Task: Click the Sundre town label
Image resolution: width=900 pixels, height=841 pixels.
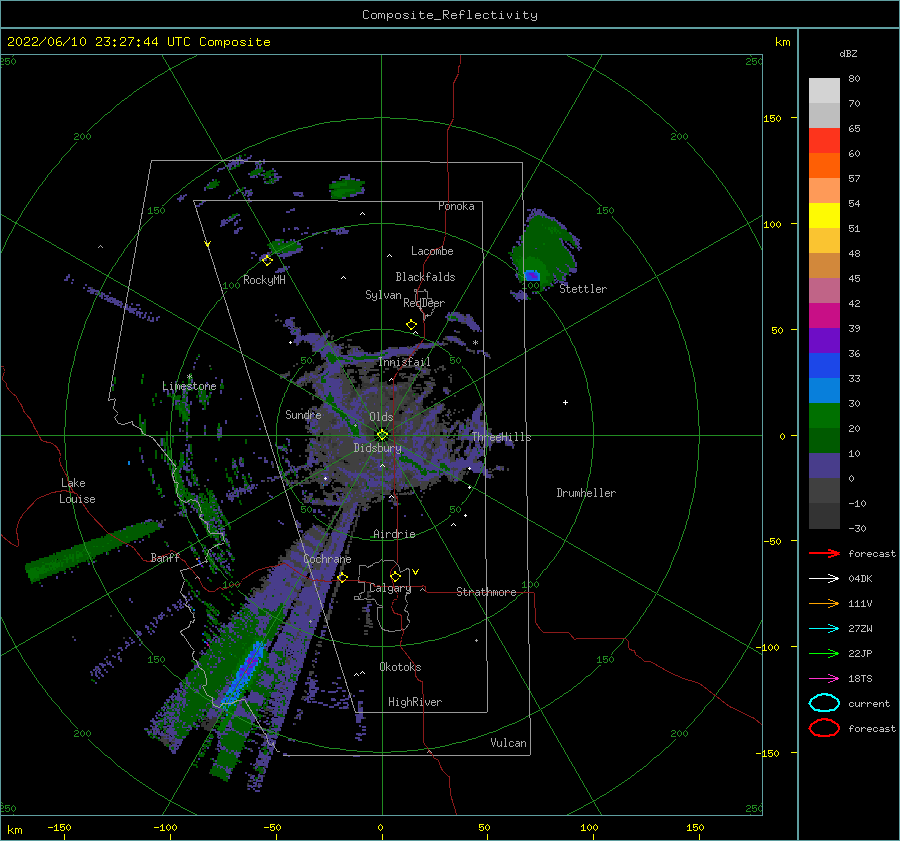Action: 303,414
